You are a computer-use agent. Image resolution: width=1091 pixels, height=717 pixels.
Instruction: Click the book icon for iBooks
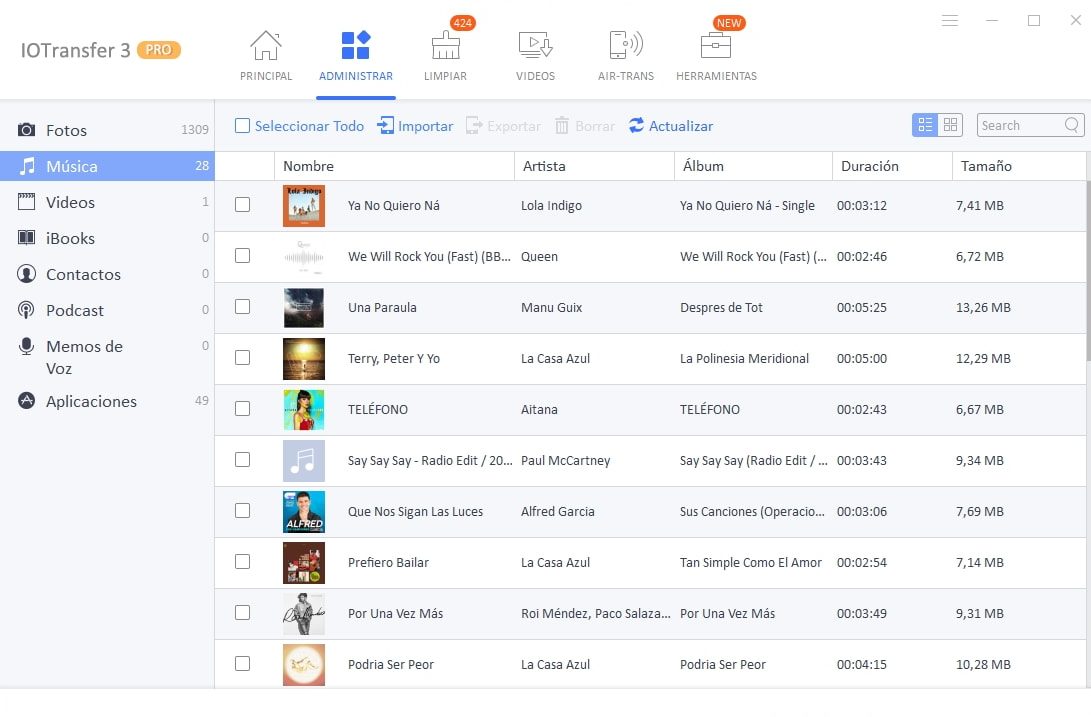pyautogui.click(x=26, y=237)
